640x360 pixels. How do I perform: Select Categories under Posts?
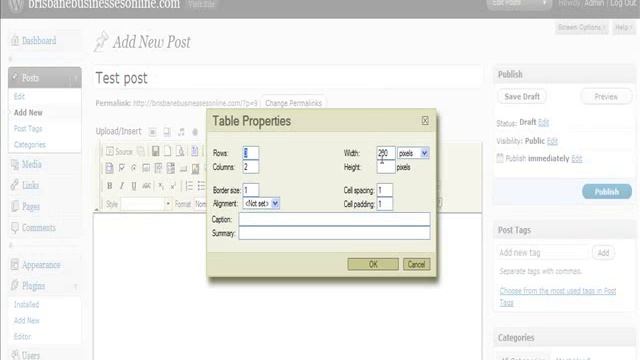click(x=30, y=144)
